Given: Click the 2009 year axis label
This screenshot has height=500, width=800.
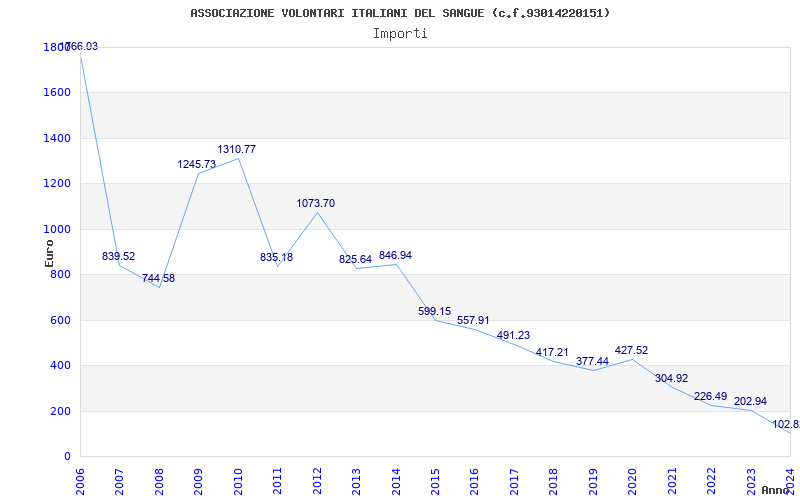Looking at the screenshot, I should click(198, 480).
